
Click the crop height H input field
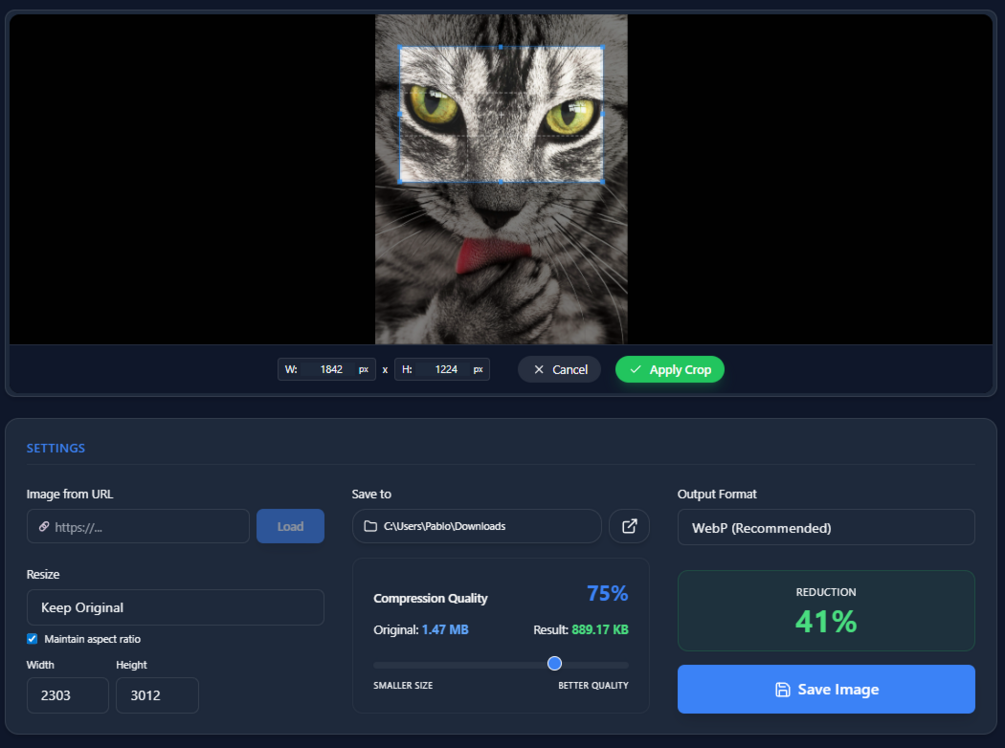(442, 369)
